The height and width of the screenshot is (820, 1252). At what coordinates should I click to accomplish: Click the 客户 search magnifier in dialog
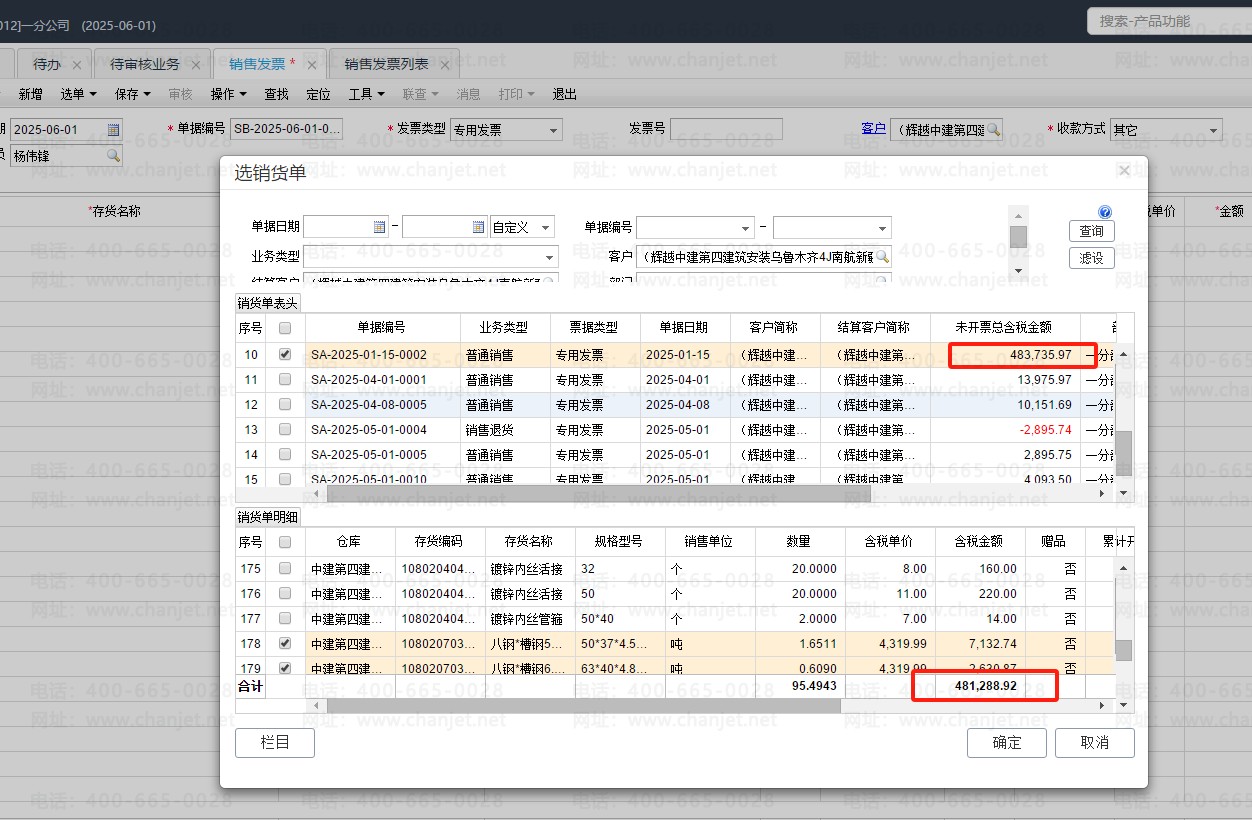tap(882, 257)
